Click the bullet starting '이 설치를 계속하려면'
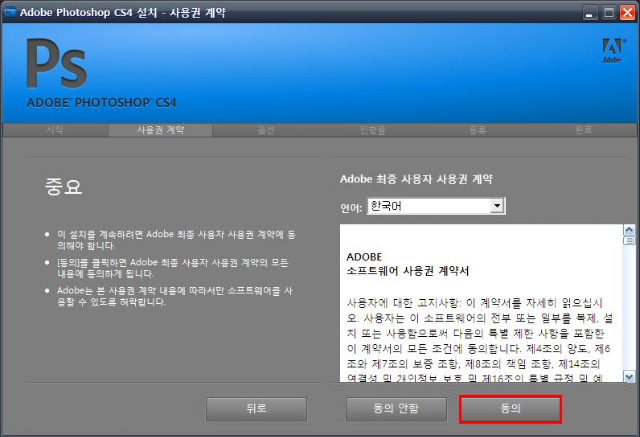The height and width of the screenshot is (437, 640). [176, 240]
